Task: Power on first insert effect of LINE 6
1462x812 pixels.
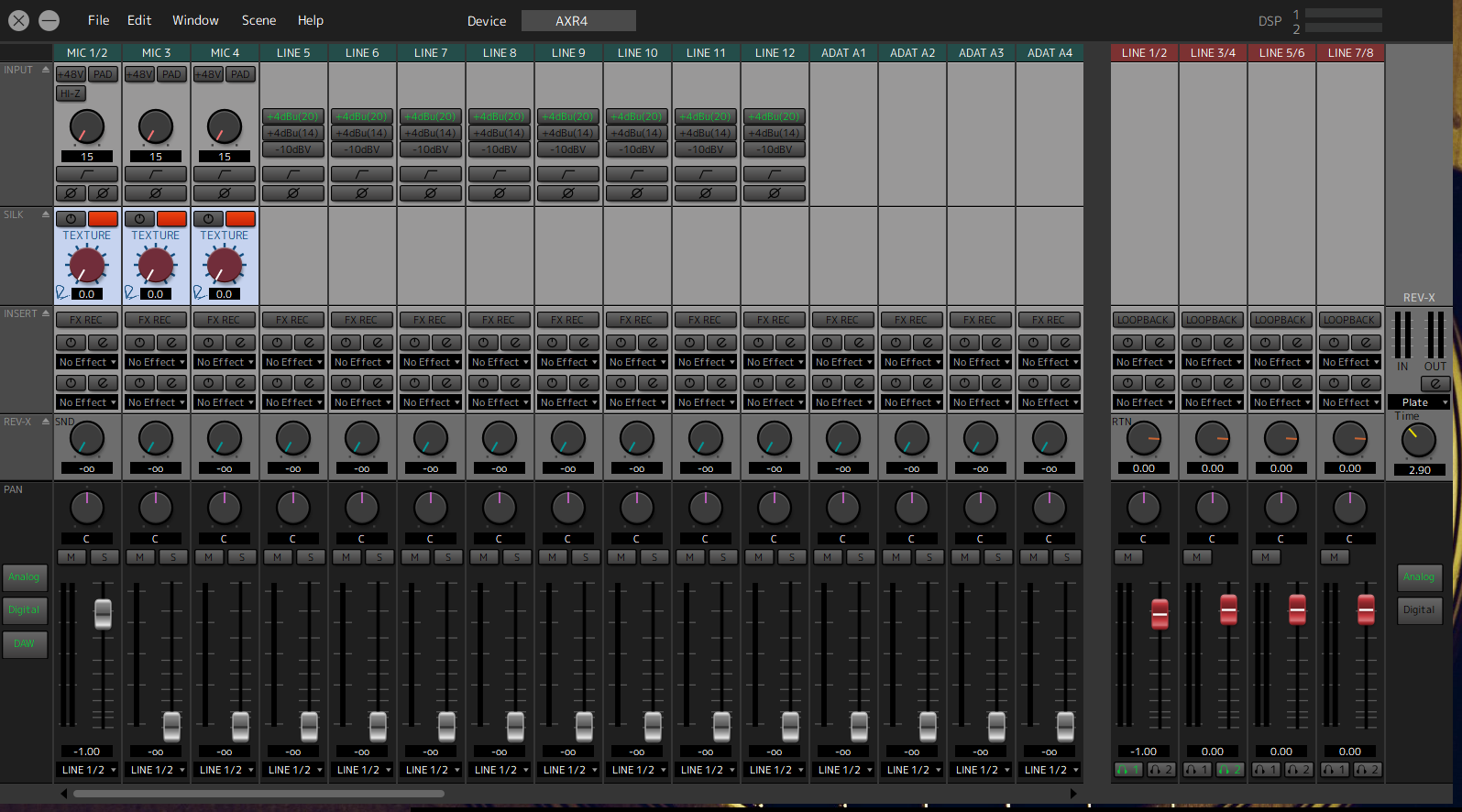Action: pos(346,343)
